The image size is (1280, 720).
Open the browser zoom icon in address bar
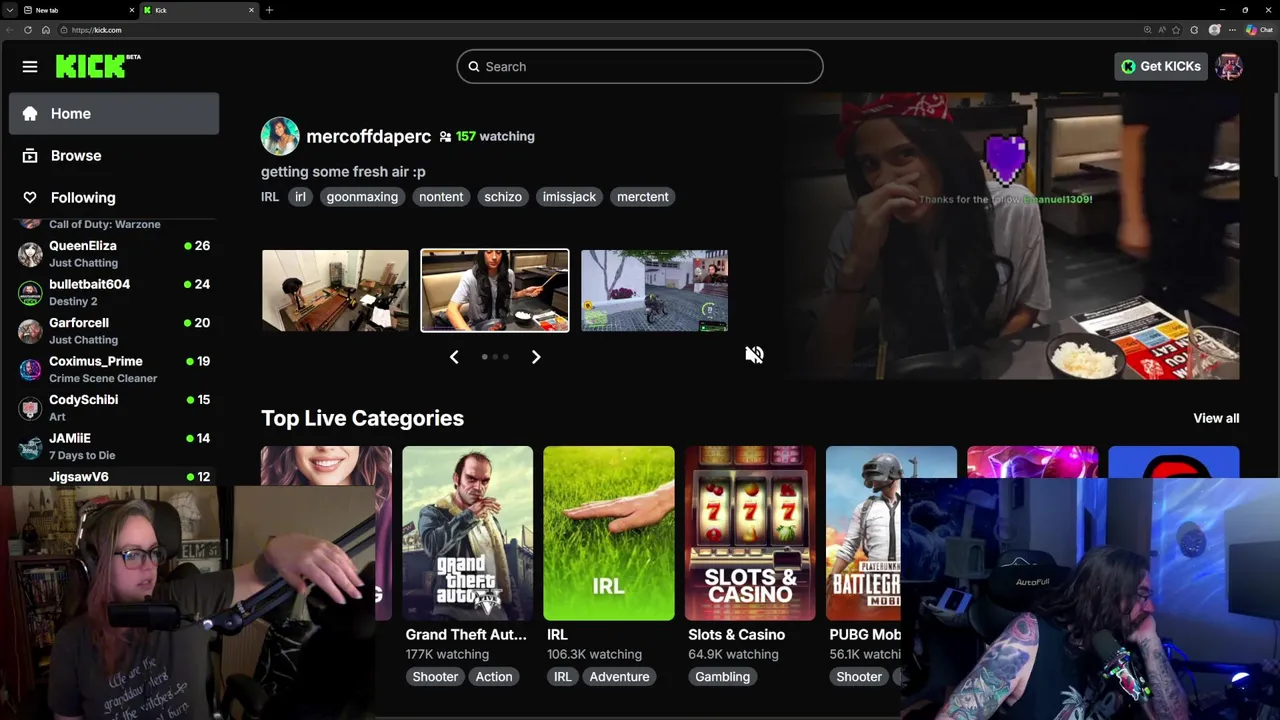(x=1148, y=30)
